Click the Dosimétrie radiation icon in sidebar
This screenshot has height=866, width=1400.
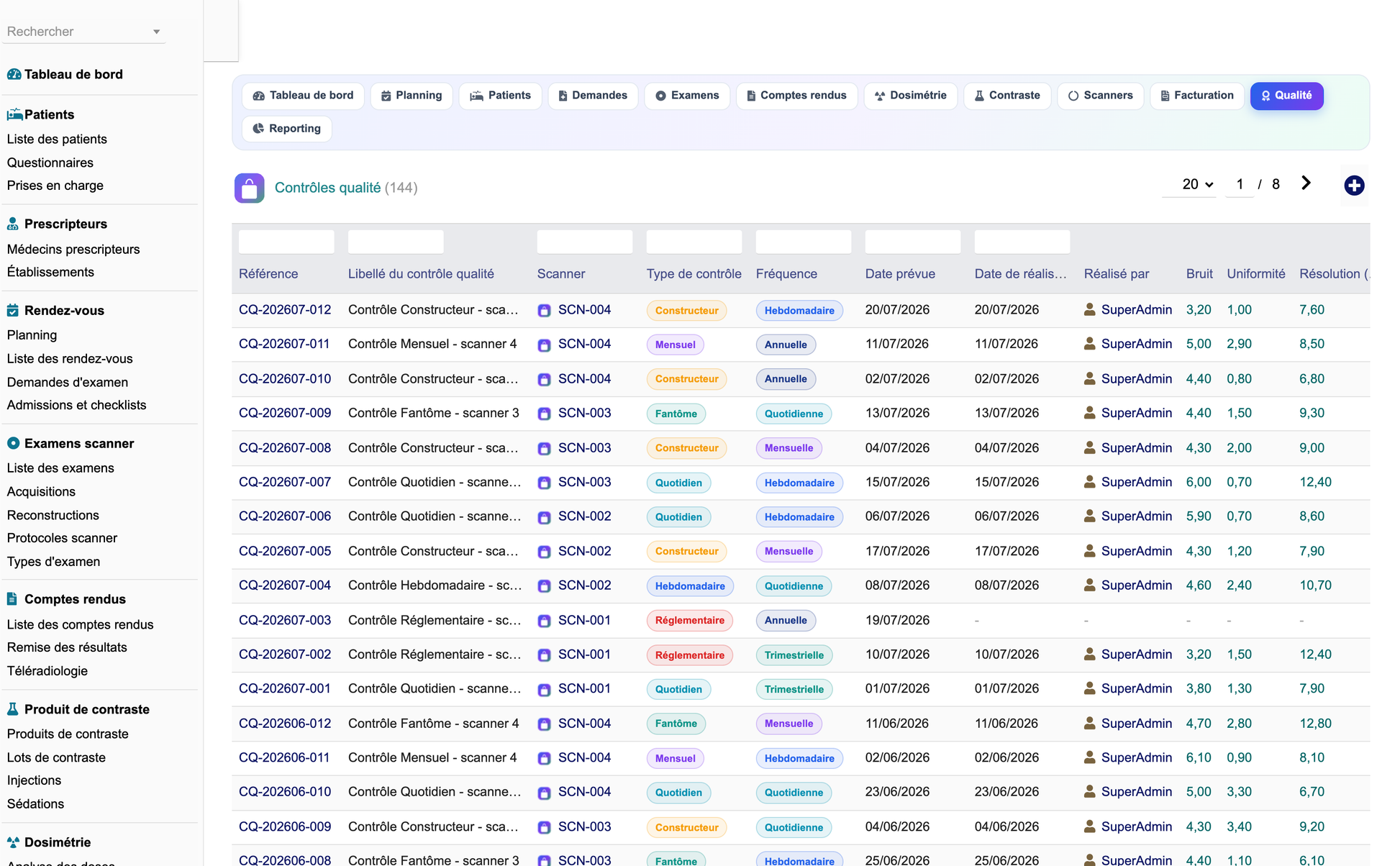13,842
